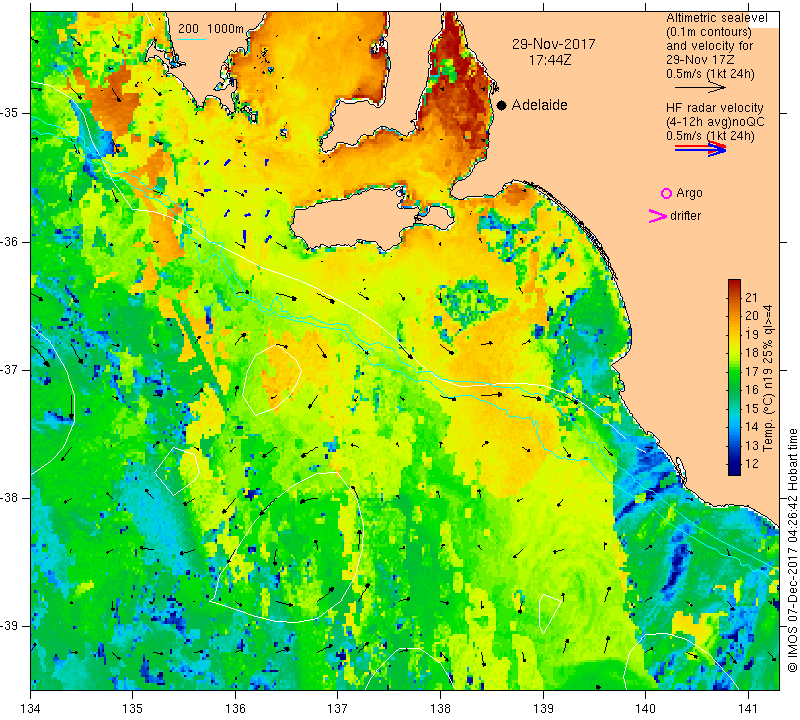Click the black altimetric velocity scale arrow
The height and width of the screenshot is (720, 800).
pos(700,87)
